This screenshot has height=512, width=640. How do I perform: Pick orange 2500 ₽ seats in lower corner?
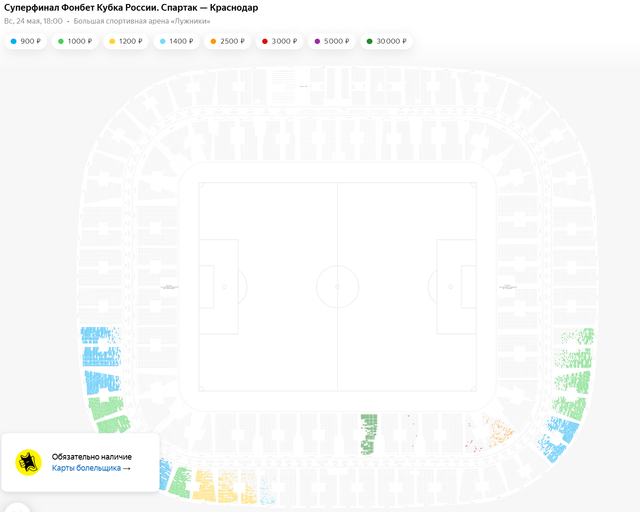coord(498,431)
